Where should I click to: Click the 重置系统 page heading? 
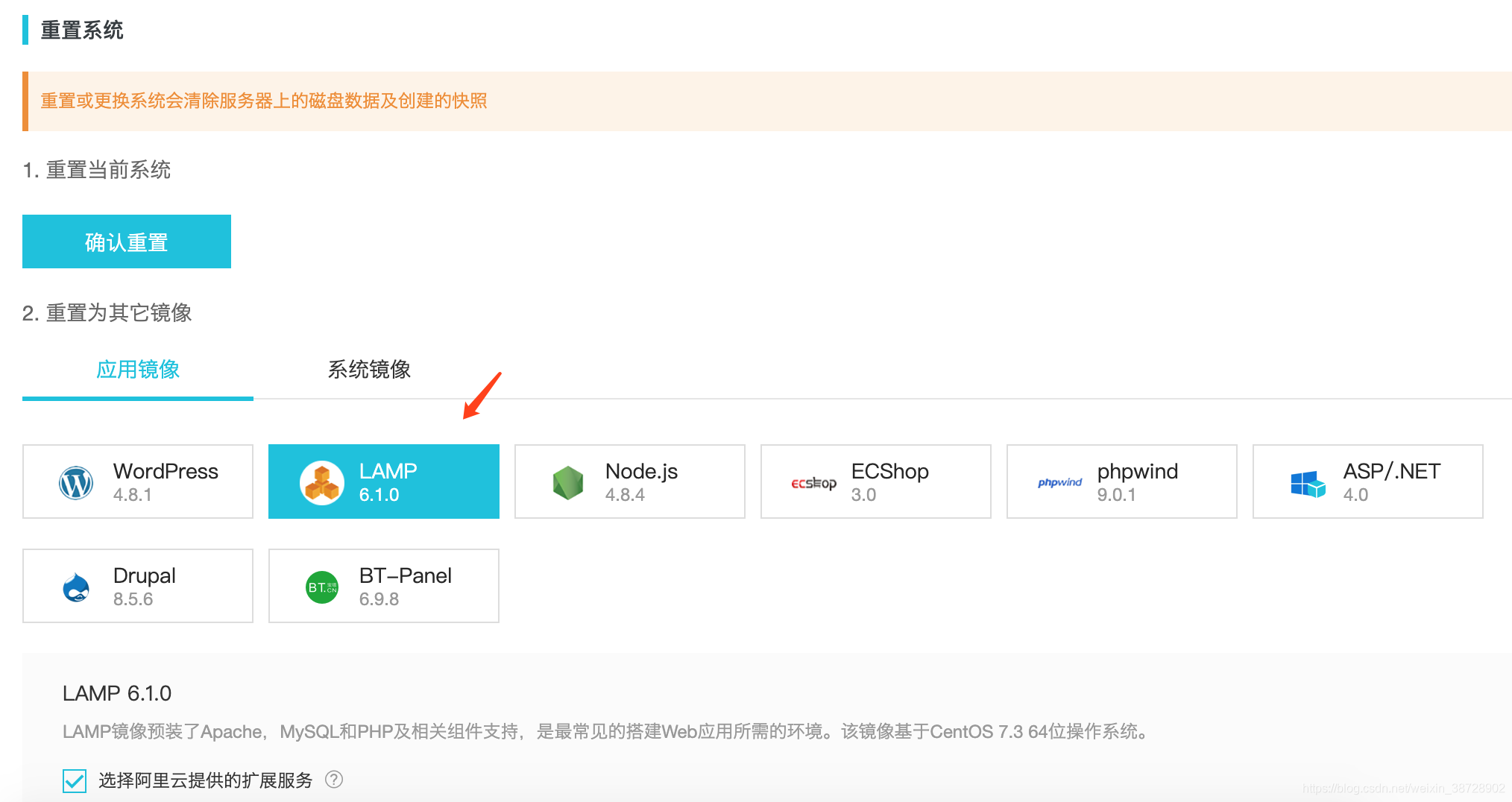(82, 31)
